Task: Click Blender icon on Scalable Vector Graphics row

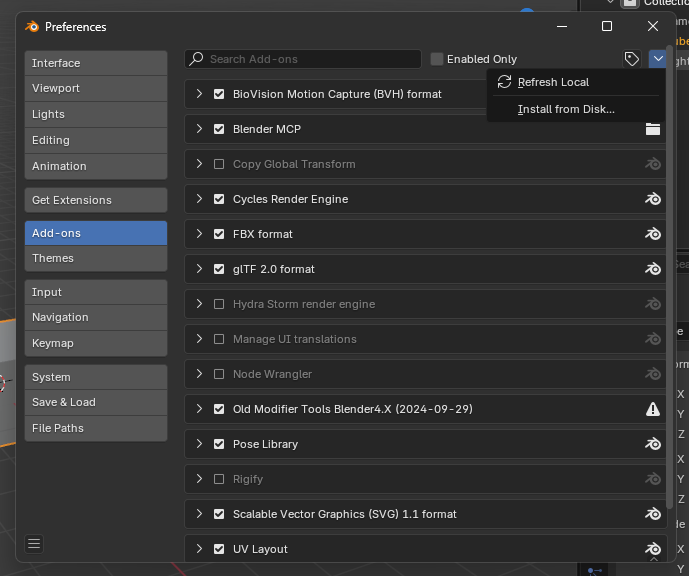Action: [653, 514]
